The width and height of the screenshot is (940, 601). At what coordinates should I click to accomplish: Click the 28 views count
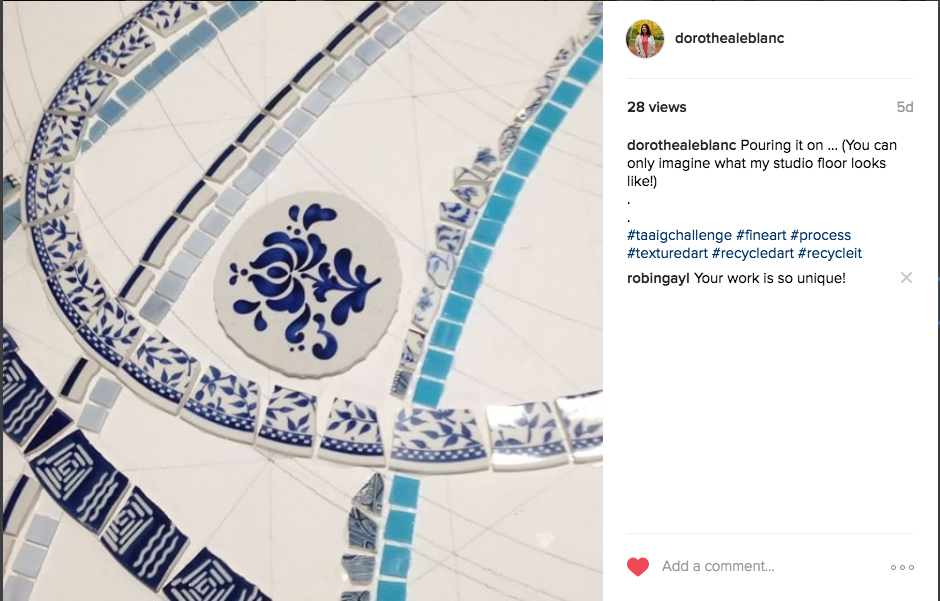[x=656, y=107]
